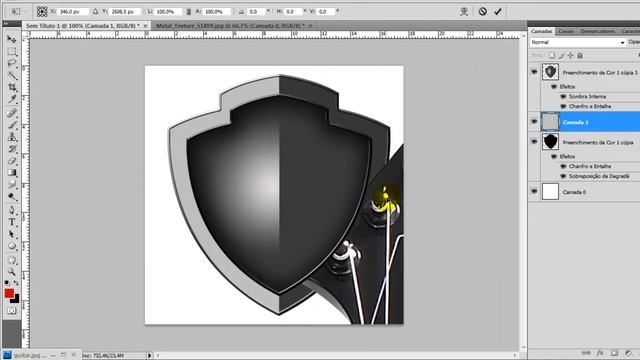The width and height of the screenshot is (640, 360).
Task: Add layer mask button
Action: tap(614, 353)
